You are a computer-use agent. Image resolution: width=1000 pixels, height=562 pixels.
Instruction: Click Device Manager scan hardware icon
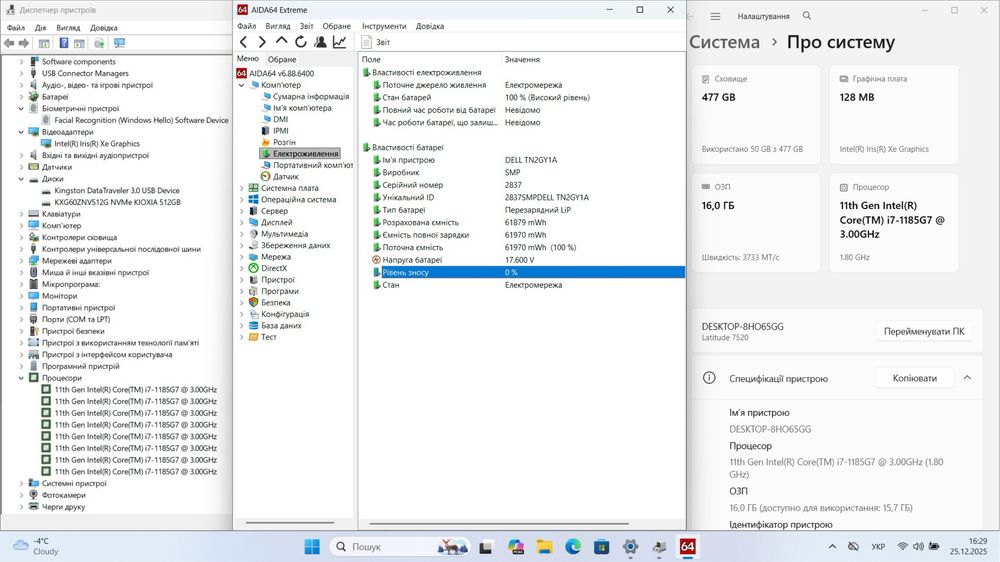coord(119,43)
